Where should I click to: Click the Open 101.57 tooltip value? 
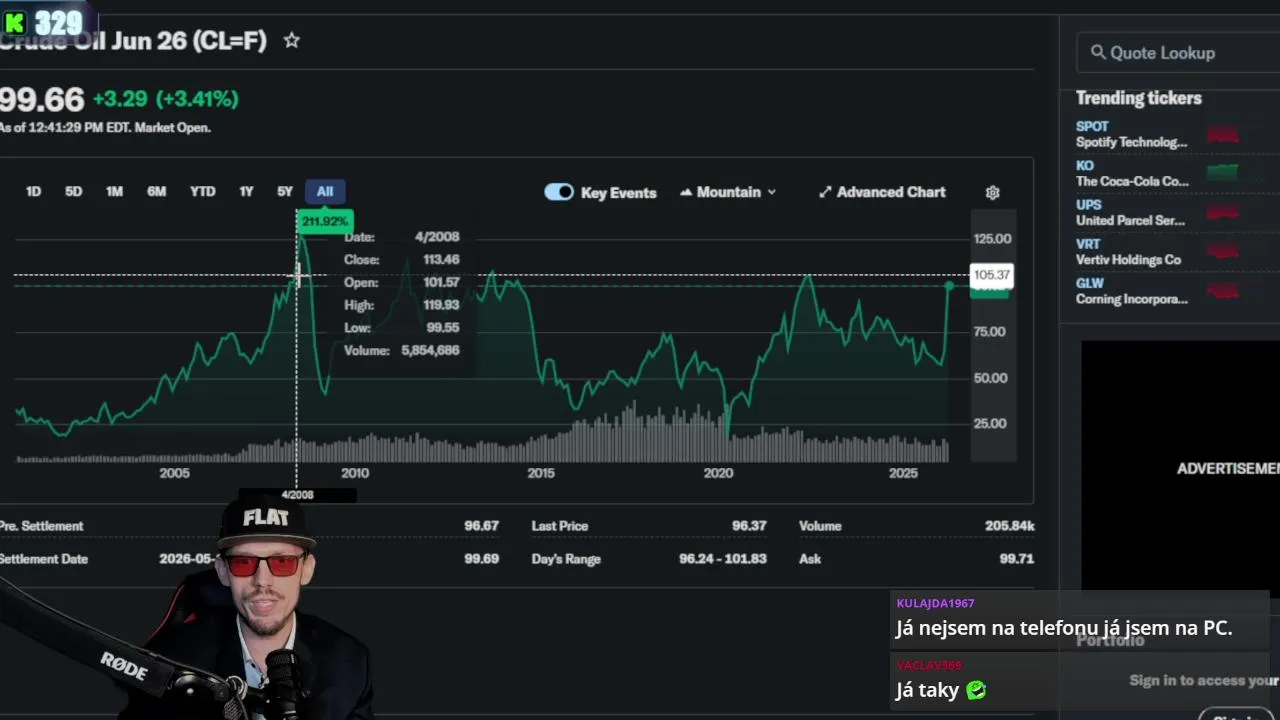(x=441, y=282)
